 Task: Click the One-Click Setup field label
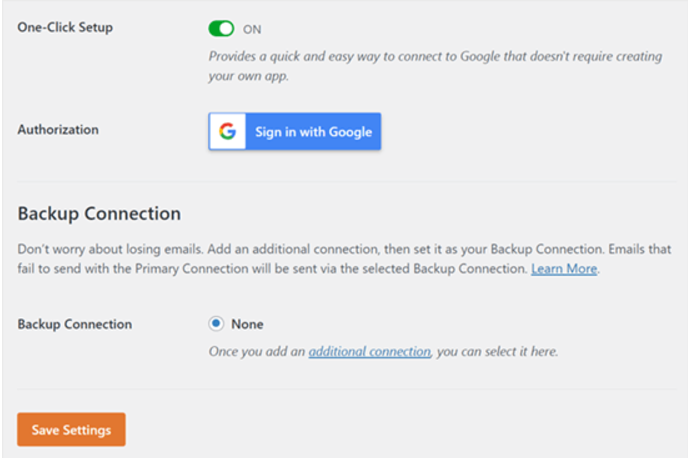coord(65,27)
